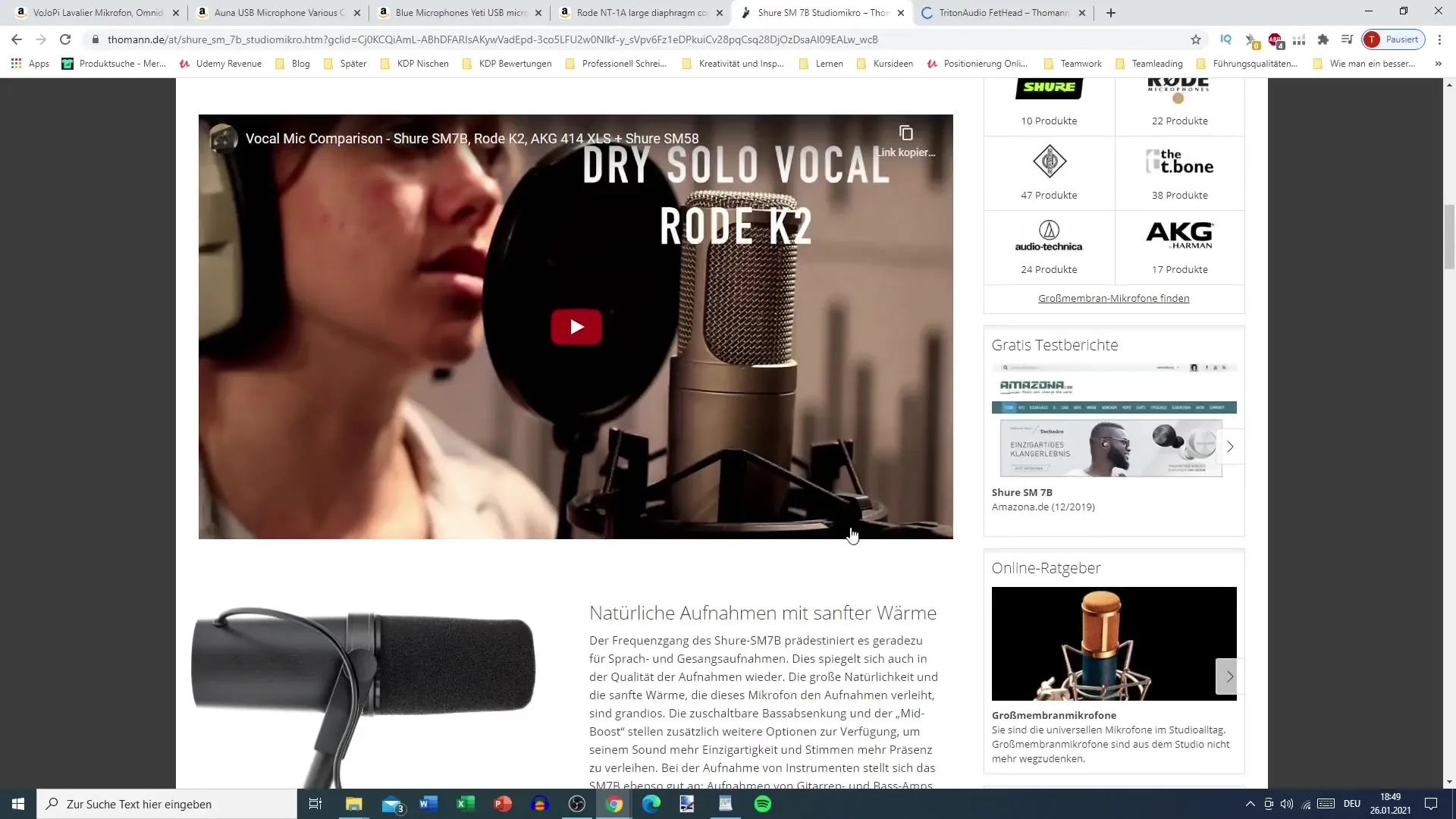Advance the Online-Ratgeber carousel arrow
This screenshot has height=819, width=1456.
coord(1230,676)
